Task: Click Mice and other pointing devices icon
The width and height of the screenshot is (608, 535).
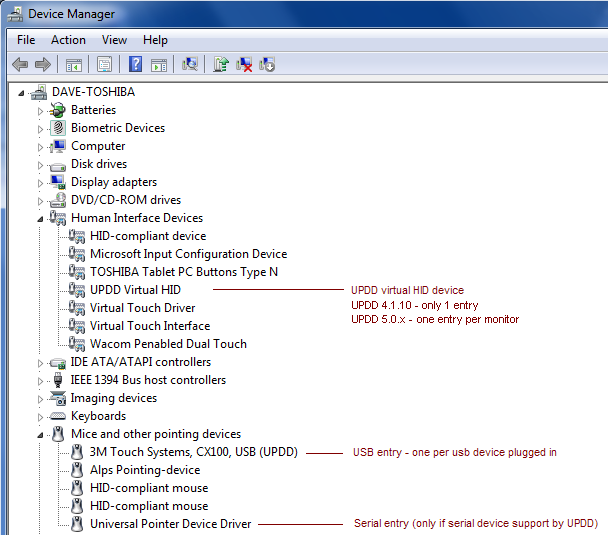Action: coord(58,434)
